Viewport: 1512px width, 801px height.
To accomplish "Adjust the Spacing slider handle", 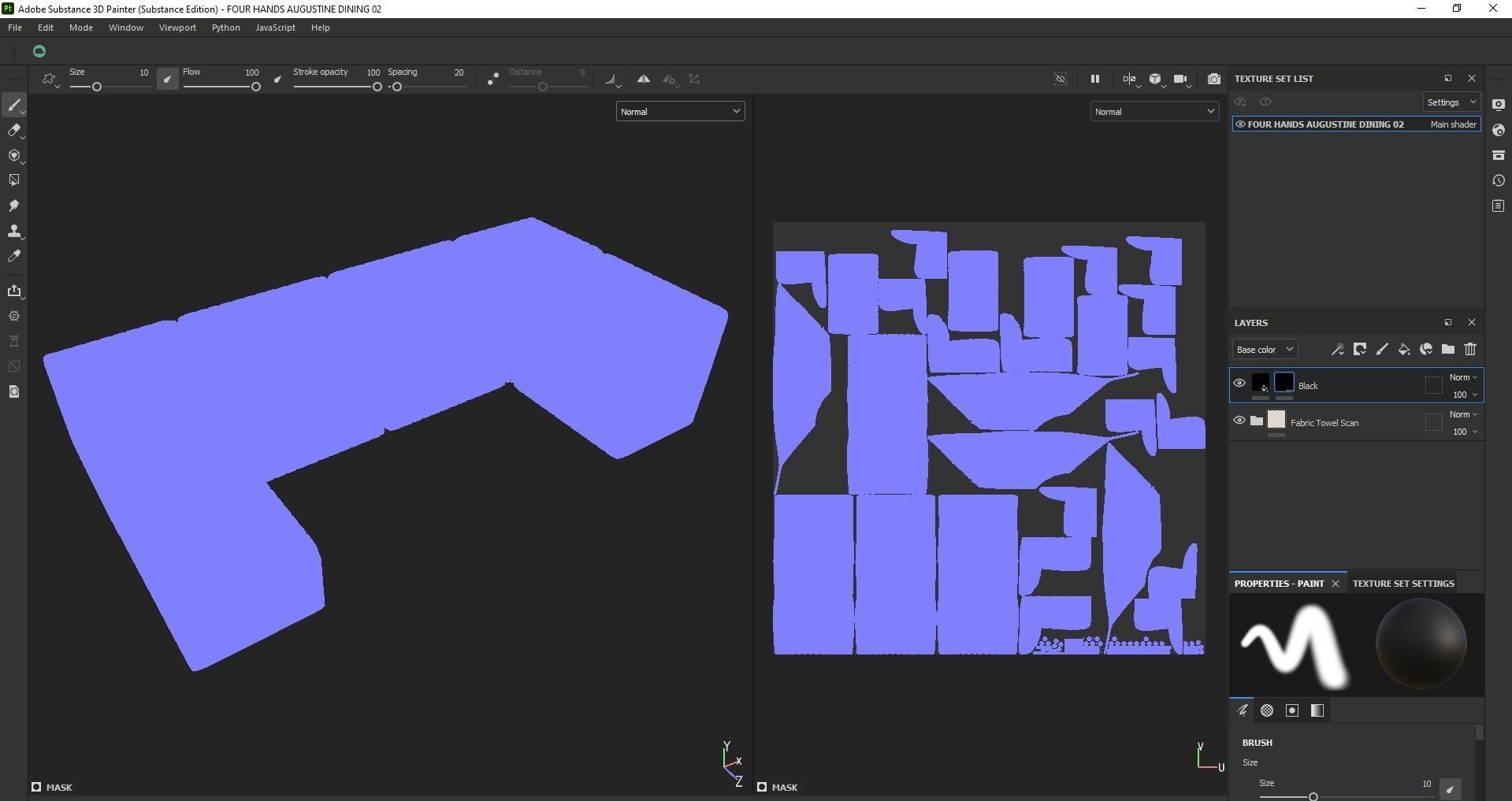I will coord(397,87).
